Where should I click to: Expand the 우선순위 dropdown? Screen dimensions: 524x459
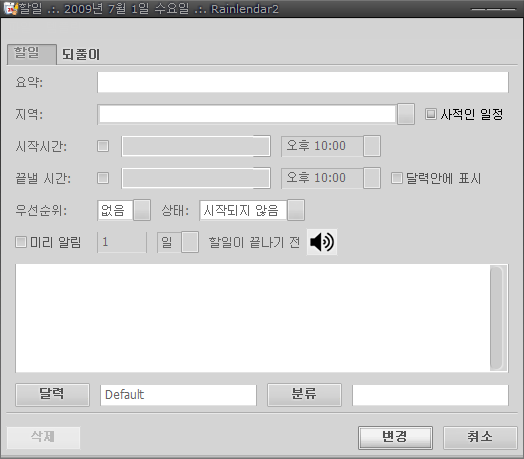142,210
